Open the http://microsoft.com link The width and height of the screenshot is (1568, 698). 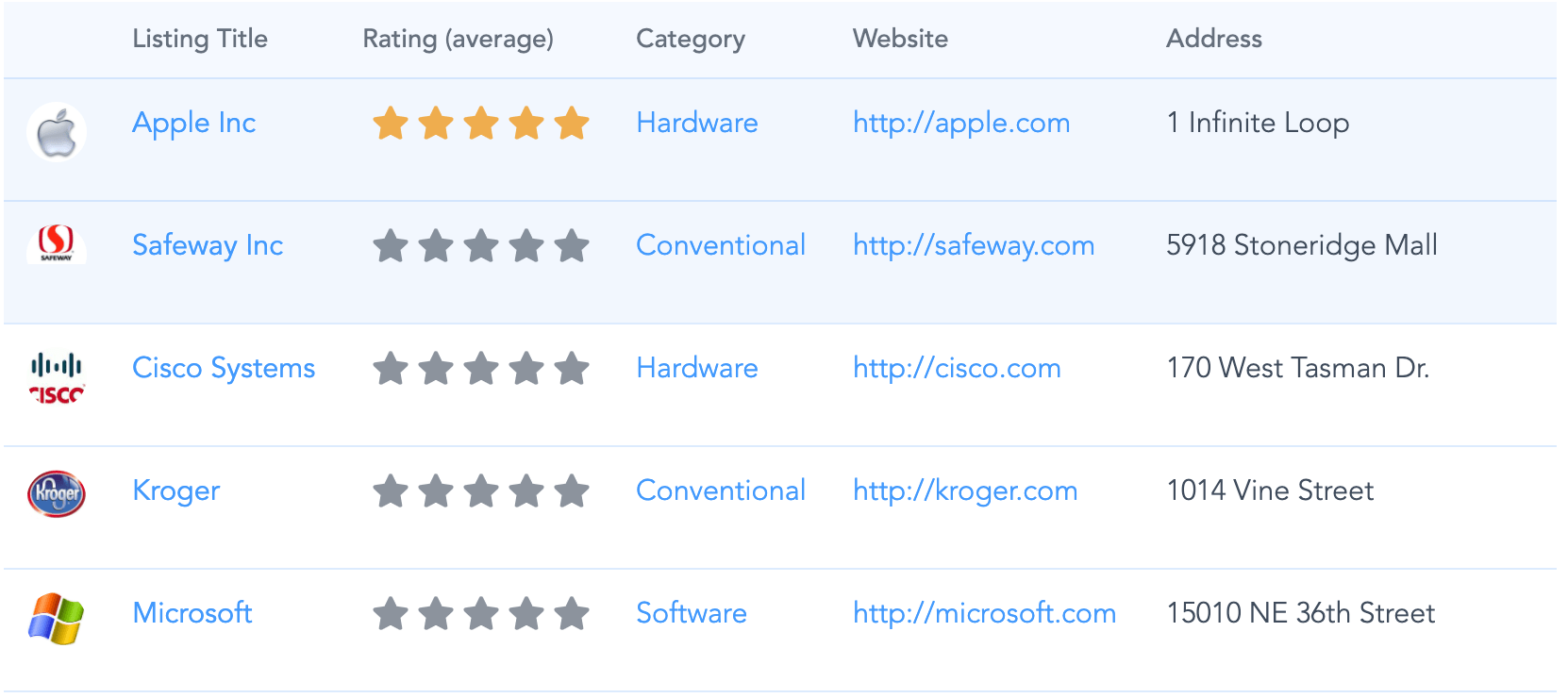pyautogui.click(x=984, y=613)
